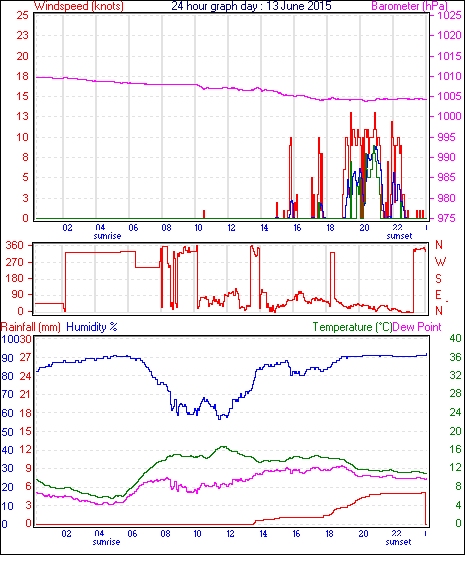Click the Temperature (°C) legend label

[352, 327]
